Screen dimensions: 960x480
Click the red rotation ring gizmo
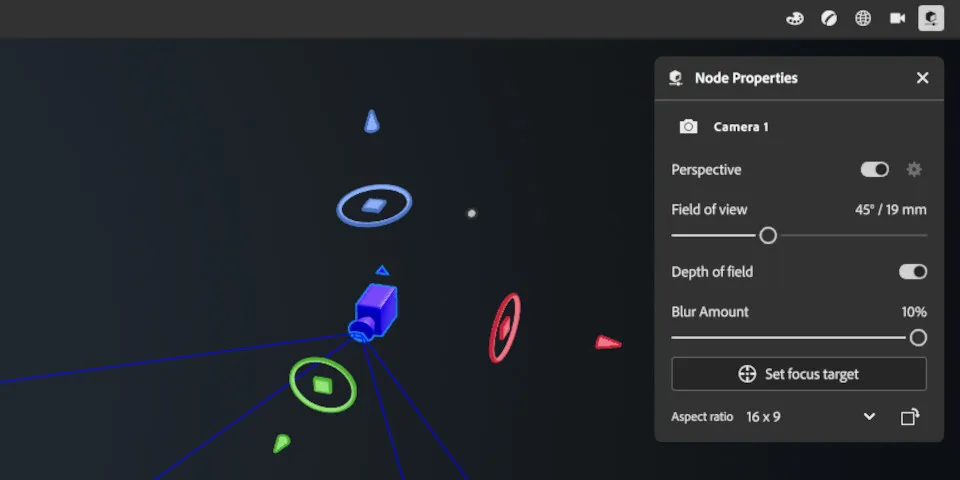[x=504, y=328]
